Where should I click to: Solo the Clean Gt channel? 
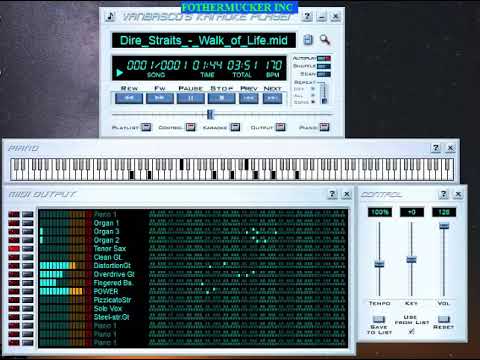(x=28, y=257)
